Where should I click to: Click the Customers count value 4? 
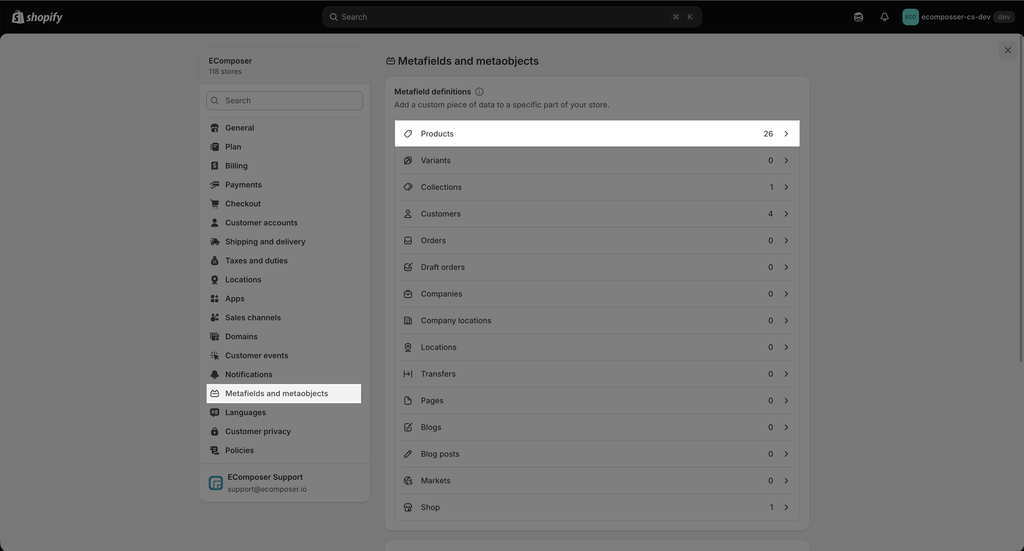(x=771, y=214)
